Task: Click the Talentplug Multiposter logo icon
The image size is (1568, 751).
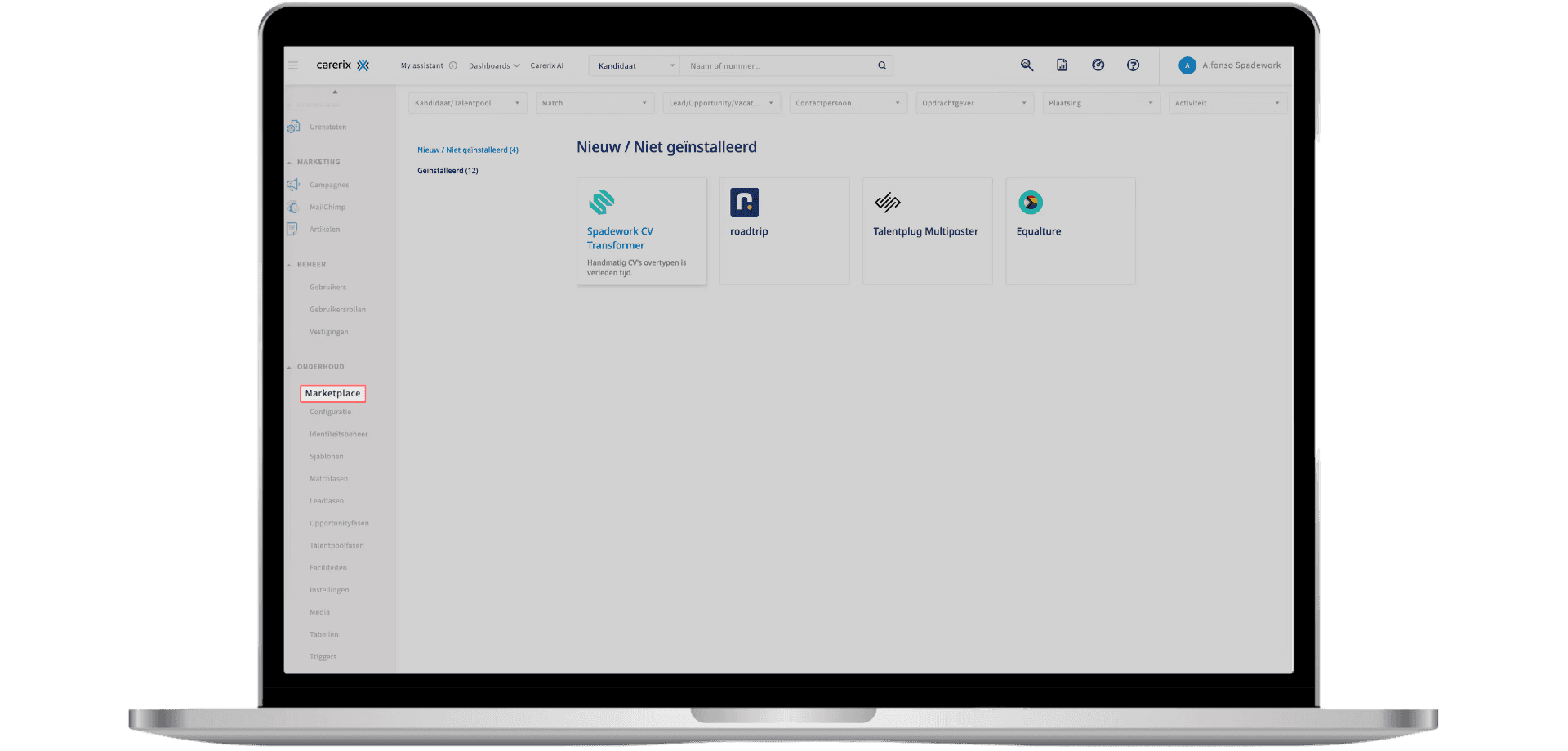Action: (888, 203)
